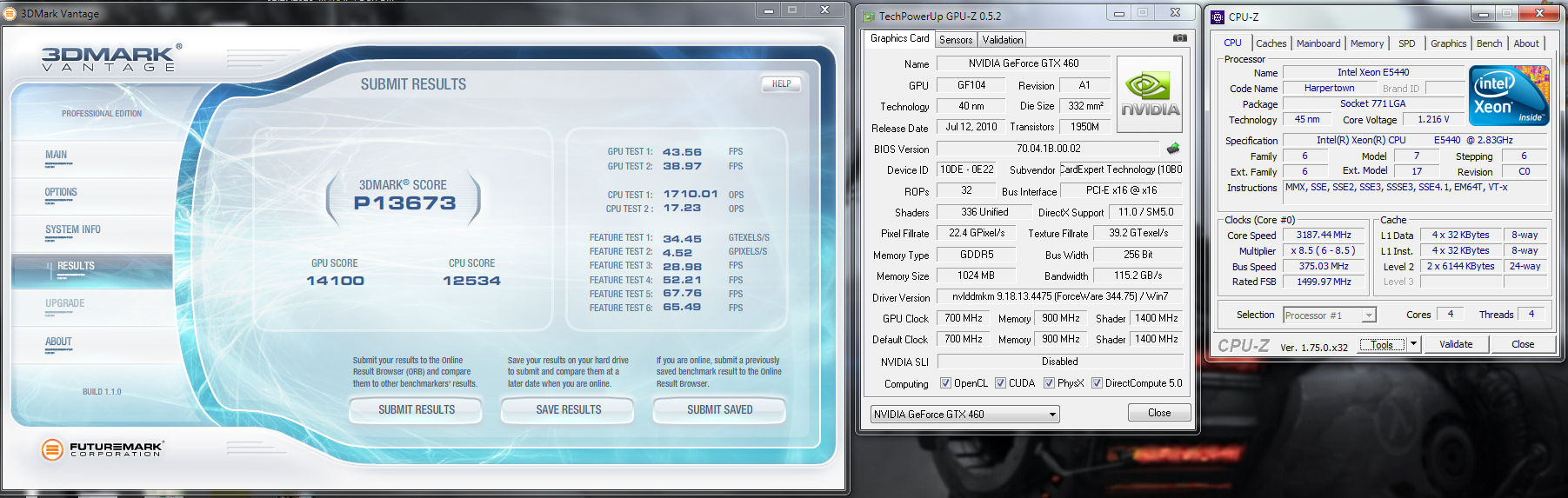
Task: Click the Instructions field in CPU-Z
Action: click(1416, 193)
